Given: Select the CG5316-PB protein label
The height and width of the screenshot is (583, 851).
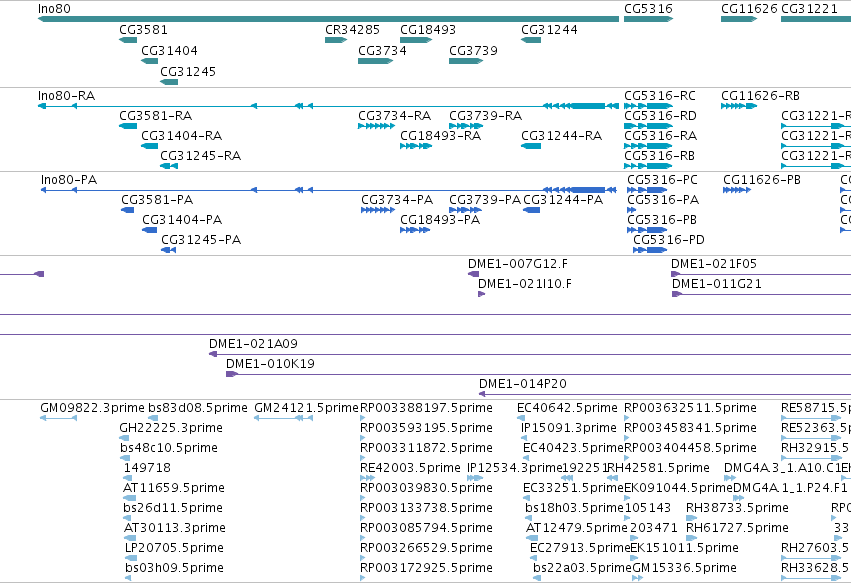Looking at the screenshot, I should click(x=662, y=220).
